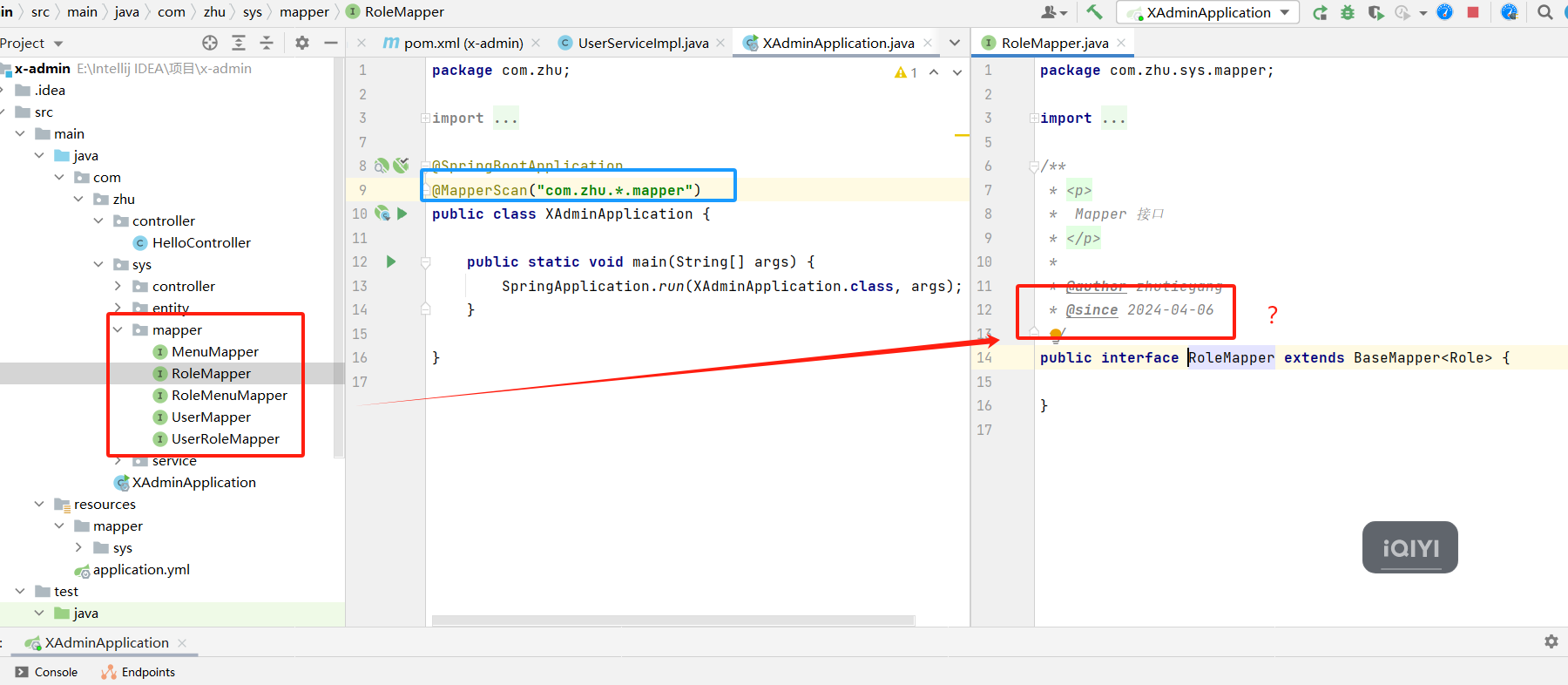Run with coverage using the shield icon
This screenshot has height=685, width=1568.
(1375, 12)
